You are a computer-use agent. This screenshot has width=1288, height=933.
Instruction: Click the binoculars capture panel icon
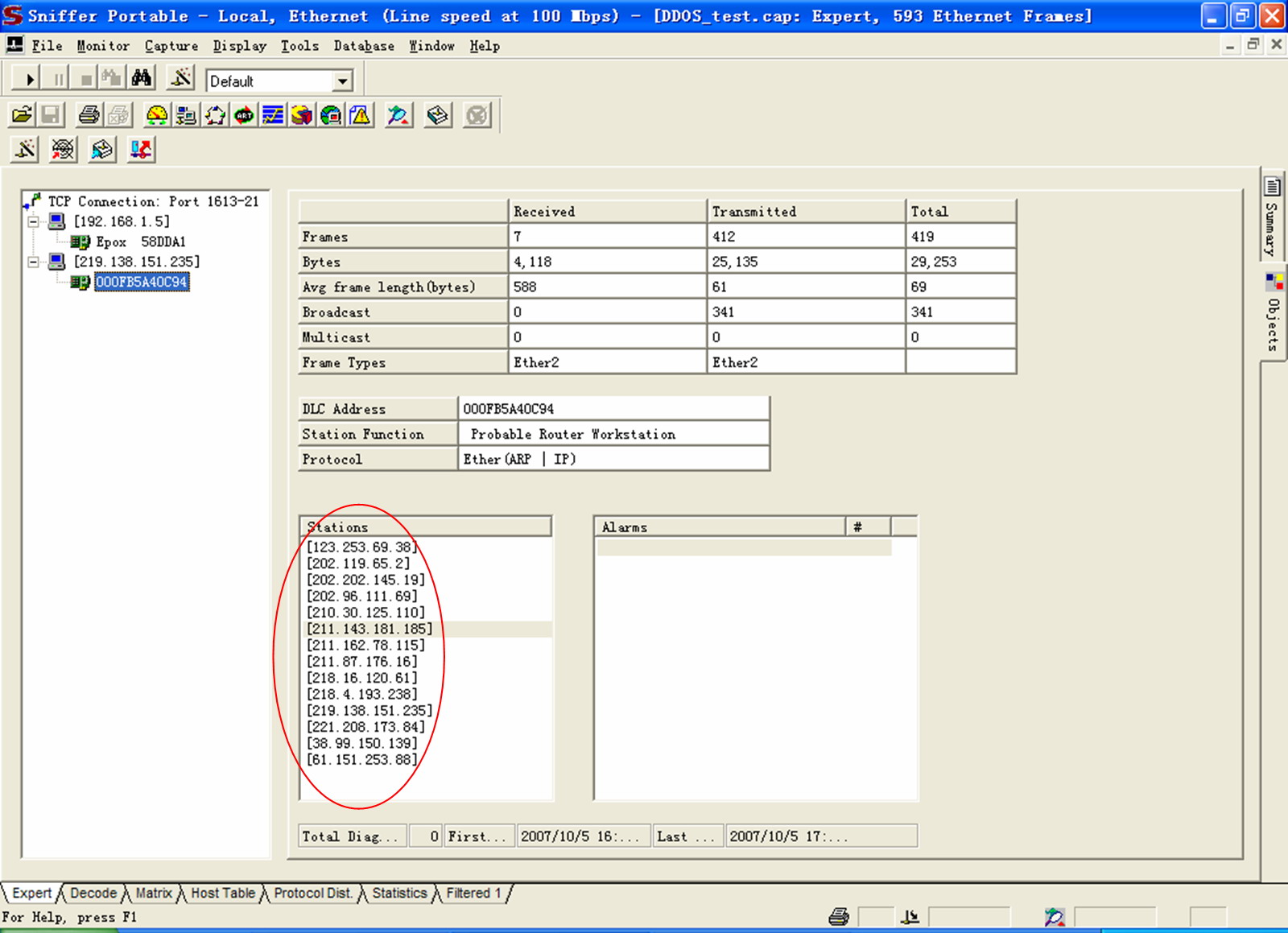(142, 79)
